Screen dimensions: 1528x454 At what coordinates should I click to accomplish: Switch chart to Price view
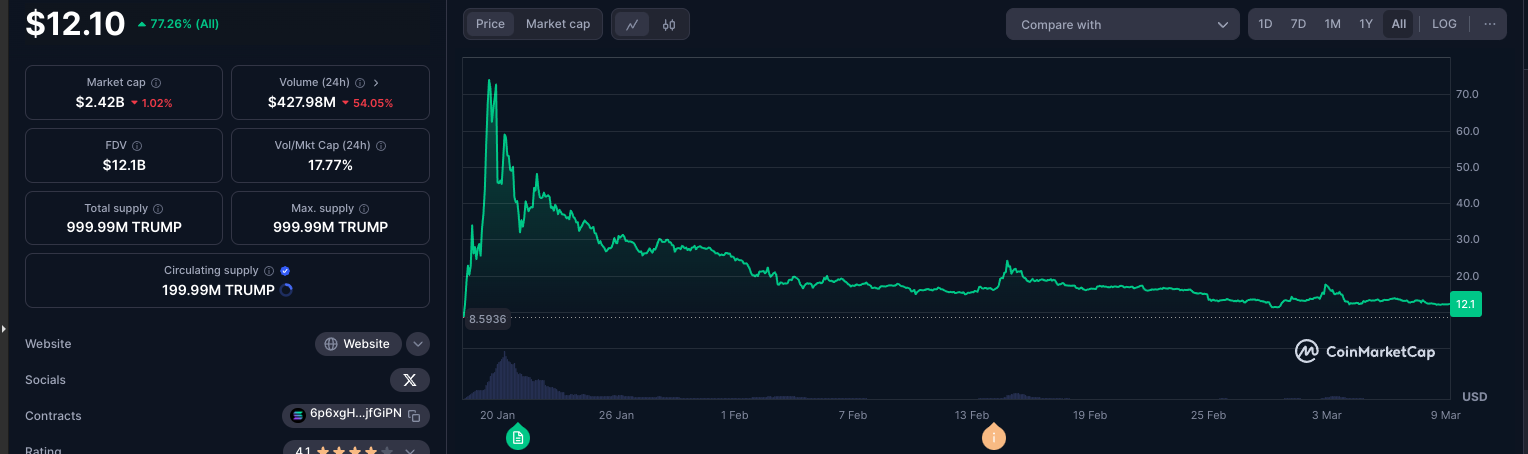click(490, 24)
